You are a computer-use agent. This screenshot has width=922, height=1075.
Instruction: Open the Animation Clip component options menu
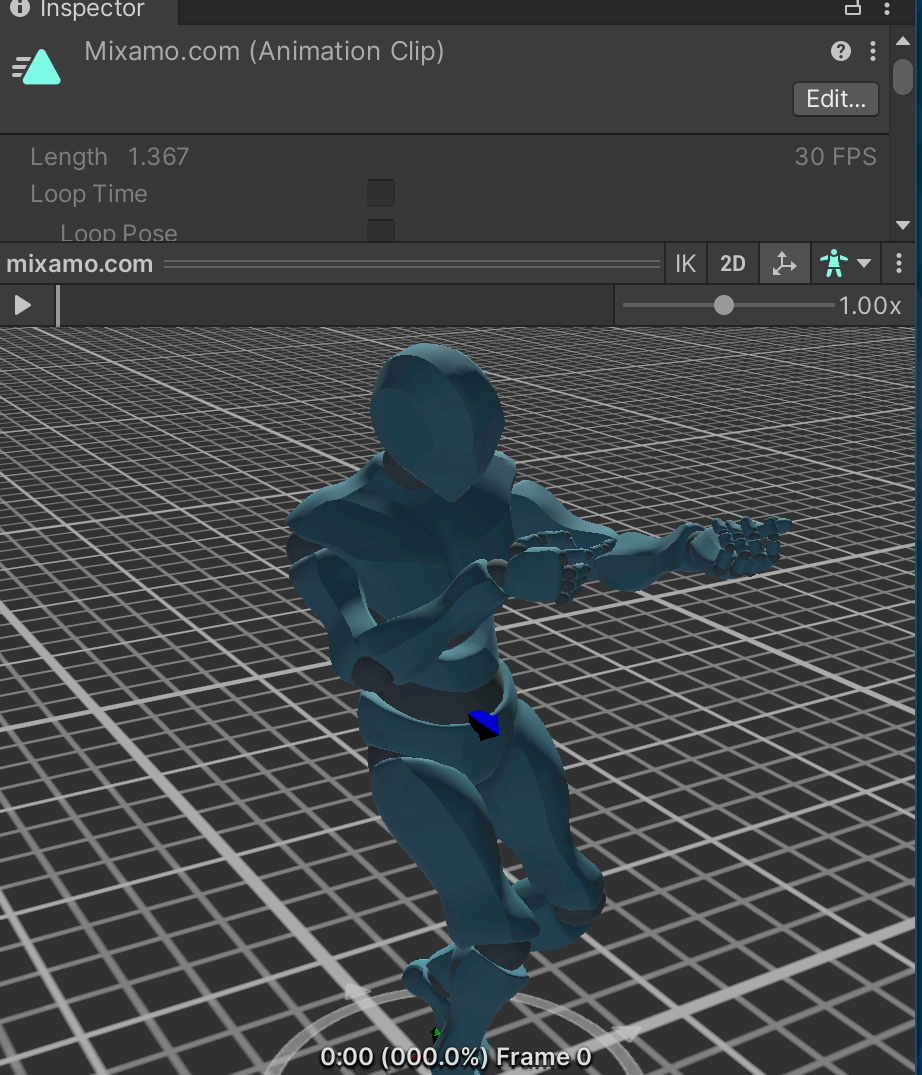tap(873, 51)
